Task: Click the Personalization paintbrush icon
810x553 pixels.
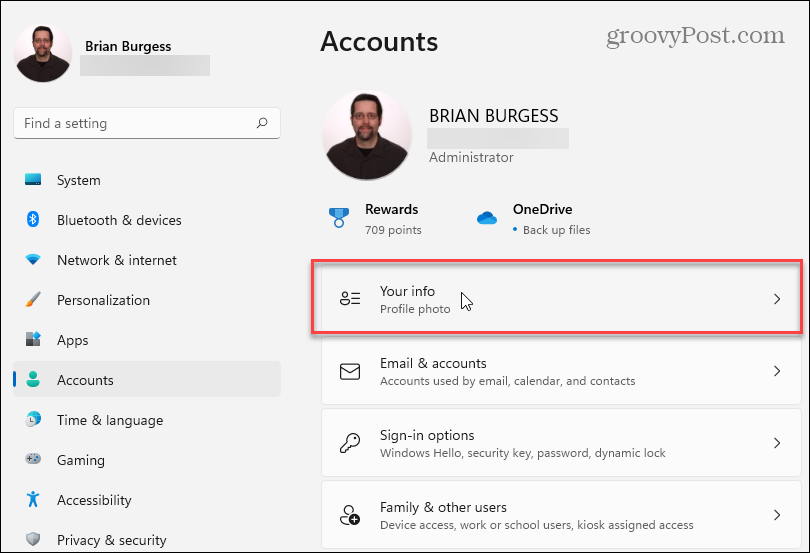Action: pos(33,299)
